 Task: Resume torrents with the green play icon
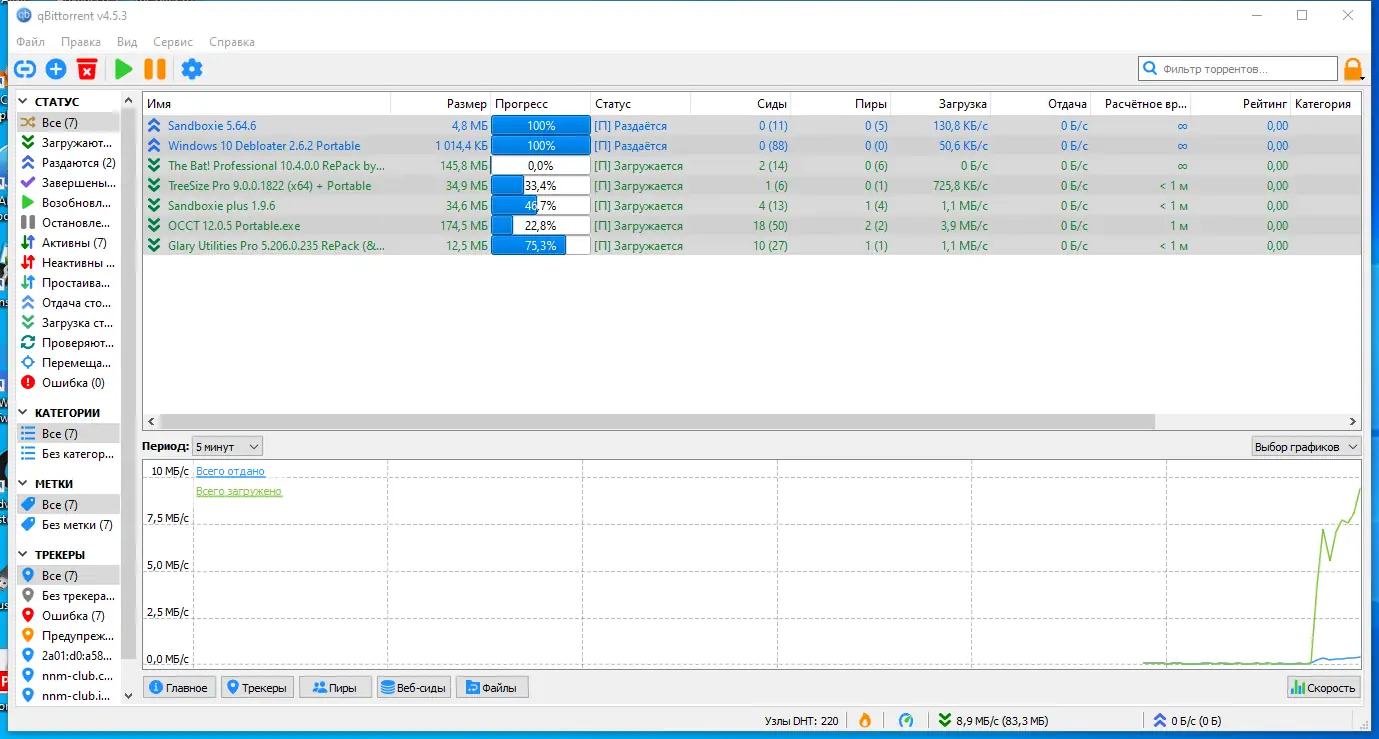coord(123,68)
